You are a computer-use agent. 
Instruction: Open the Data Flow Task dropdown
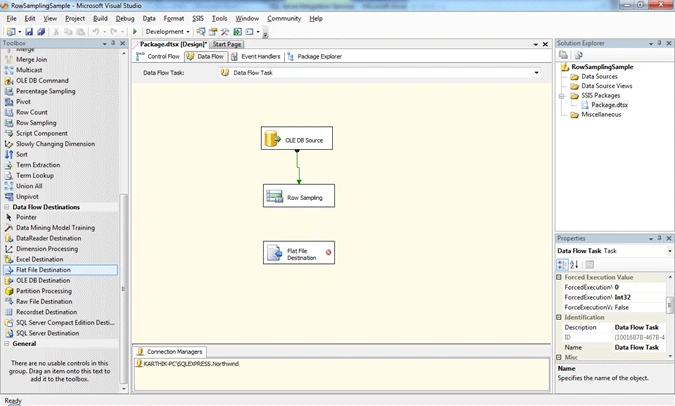pyautogui.click(x=536, y=73)
